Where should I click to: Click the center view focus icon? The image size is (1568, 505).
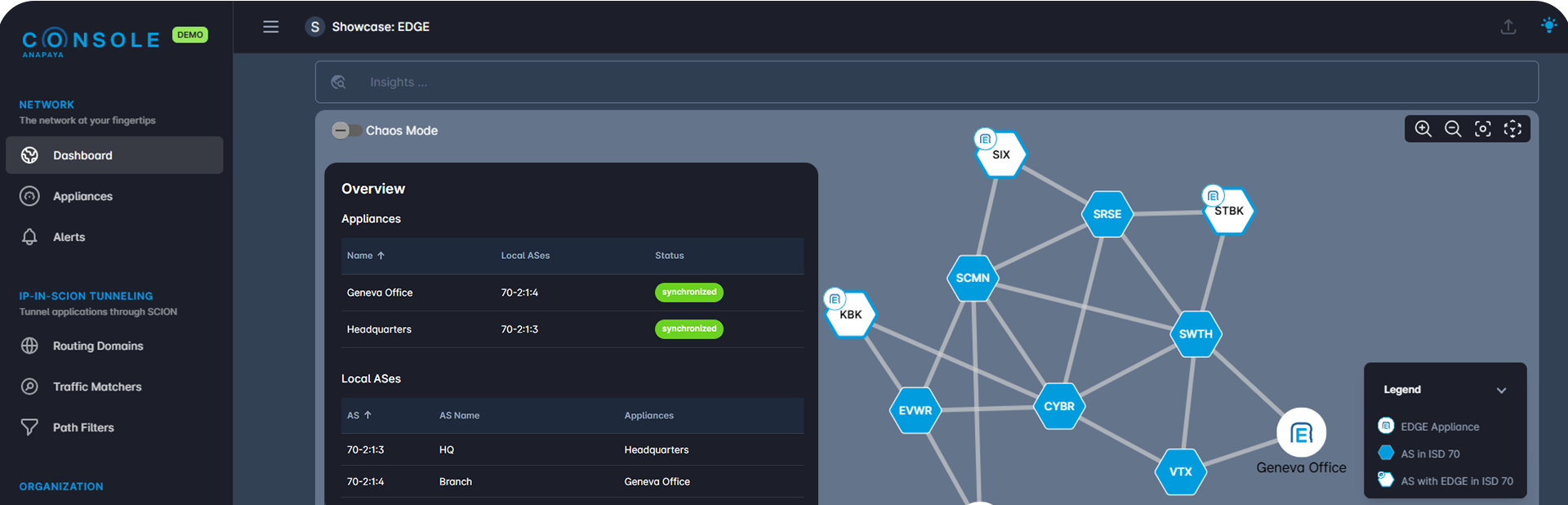pos(1483,129)
